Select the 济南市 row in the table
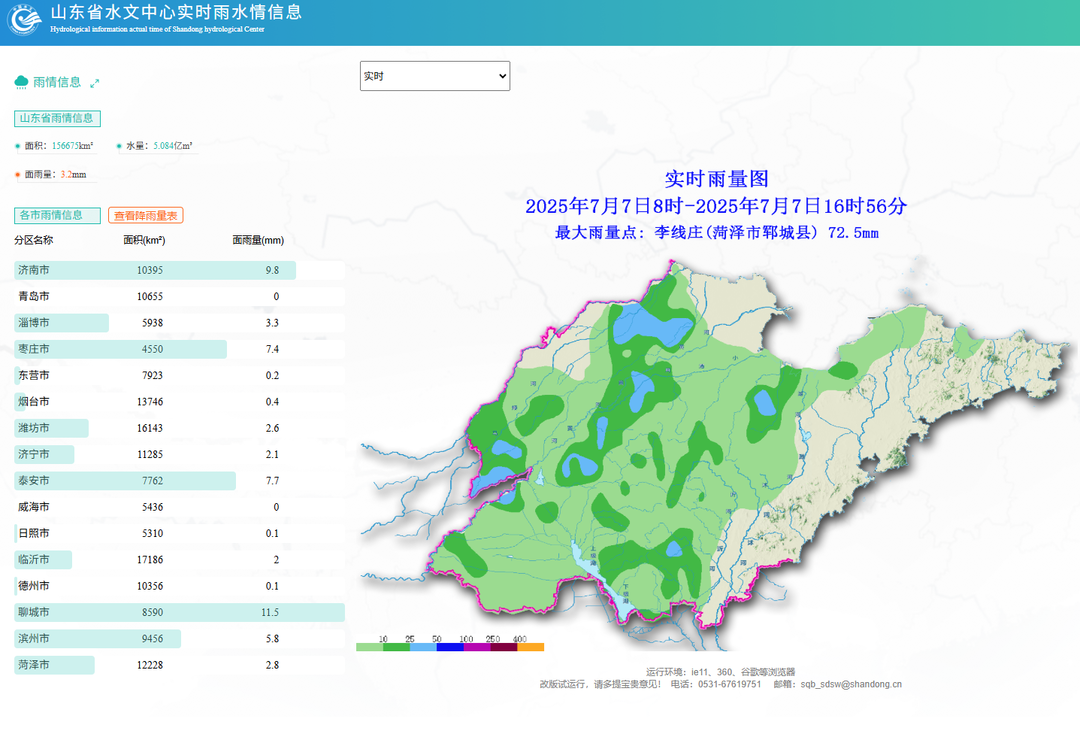Screen dimensions: 1080x740 (x=155, y=270)
